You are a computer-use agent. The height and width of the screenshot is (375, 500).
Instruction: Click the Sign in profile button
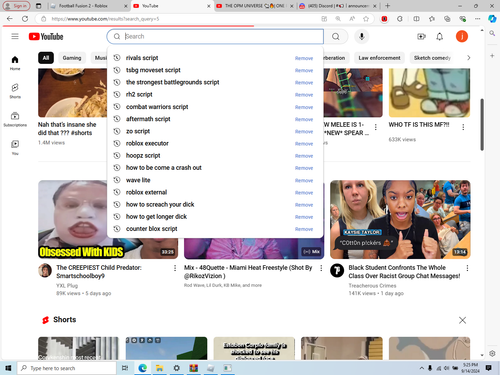click(x=17, y=6)
